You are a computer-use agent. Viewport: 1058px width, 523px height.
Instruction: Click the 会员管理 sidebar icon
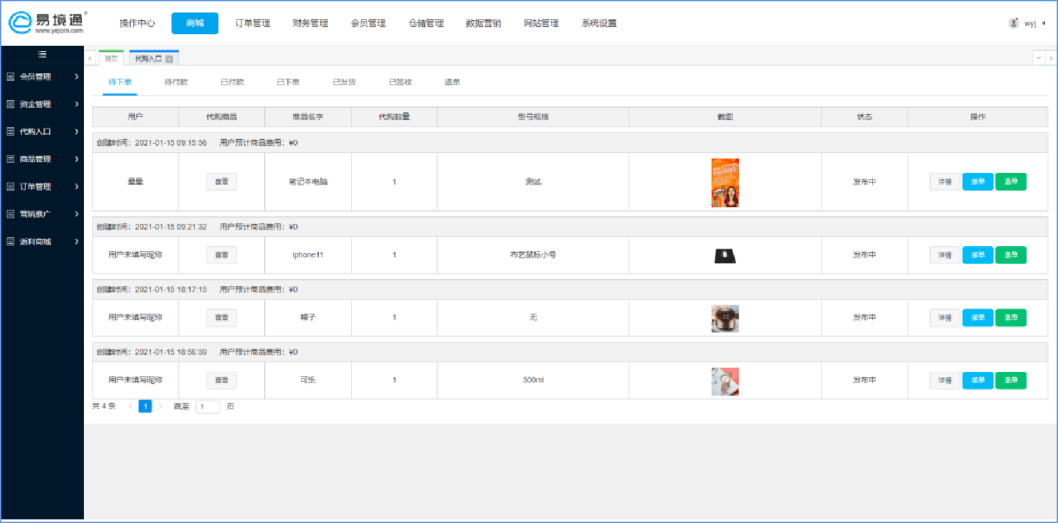tap(11, 76)
